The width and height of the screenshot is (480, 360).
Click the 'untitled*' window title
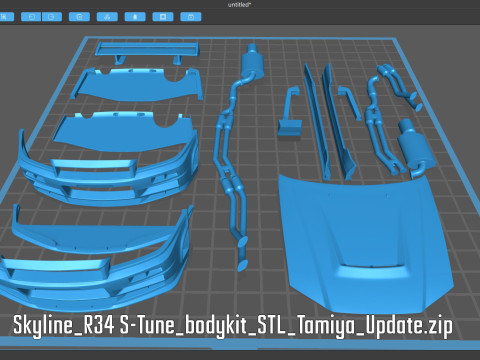coord(239,5)
